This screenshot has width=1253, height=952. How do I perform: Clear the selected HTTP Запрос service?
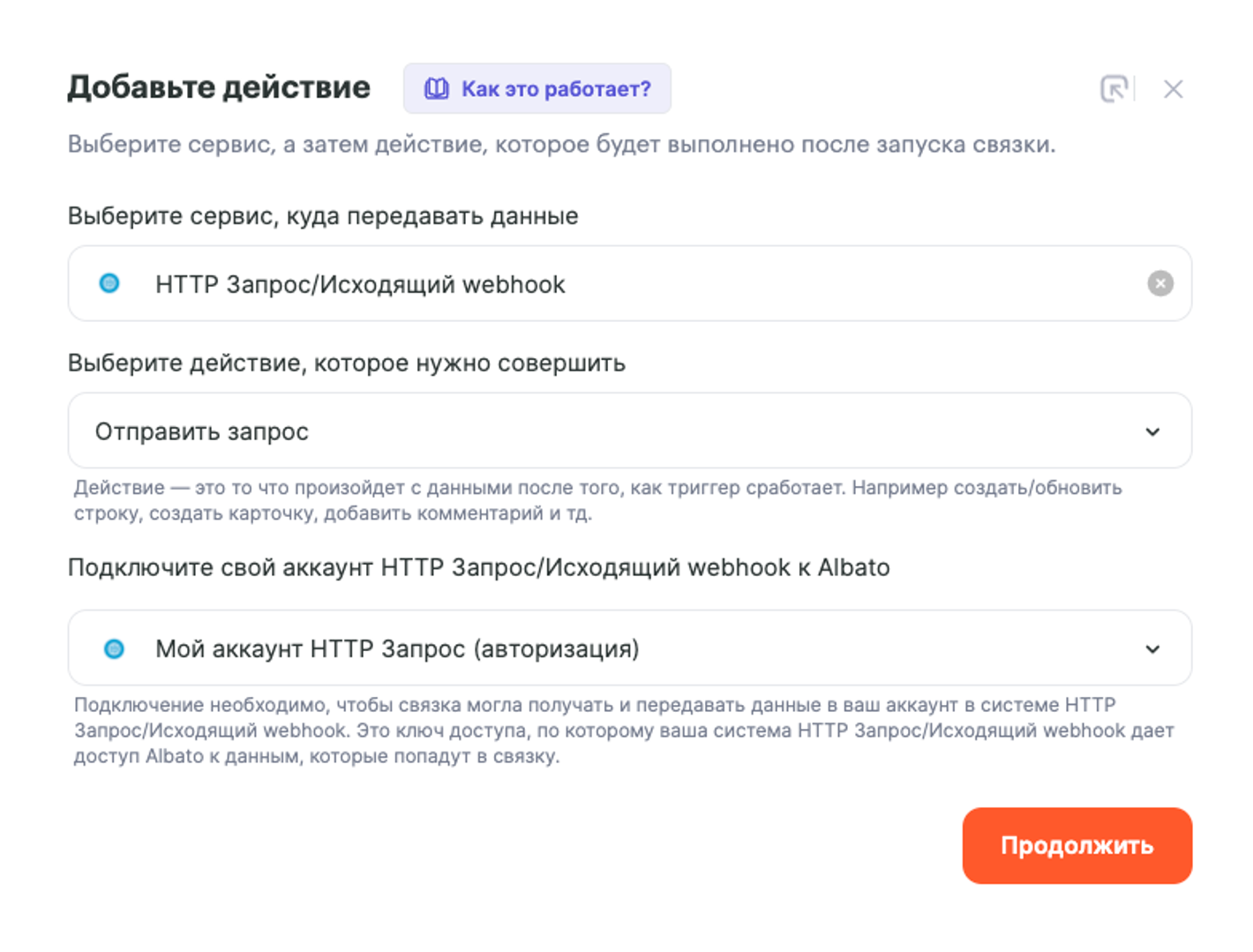[x=1159, y=283]
